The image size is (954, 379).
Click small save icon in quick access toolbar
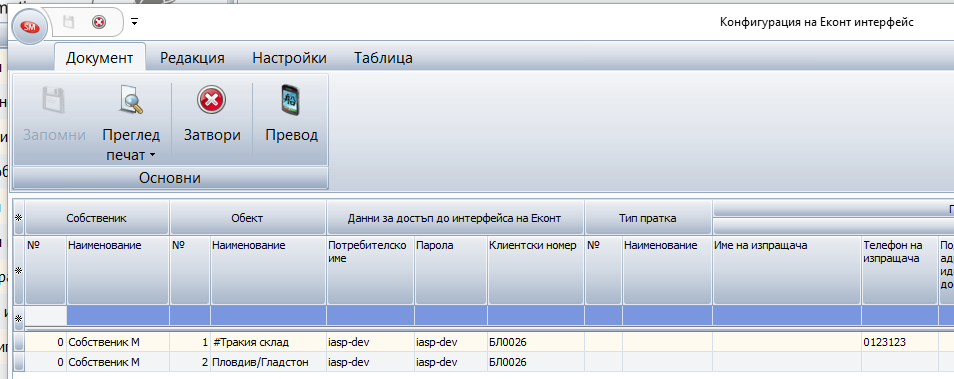tap(69, 22)
